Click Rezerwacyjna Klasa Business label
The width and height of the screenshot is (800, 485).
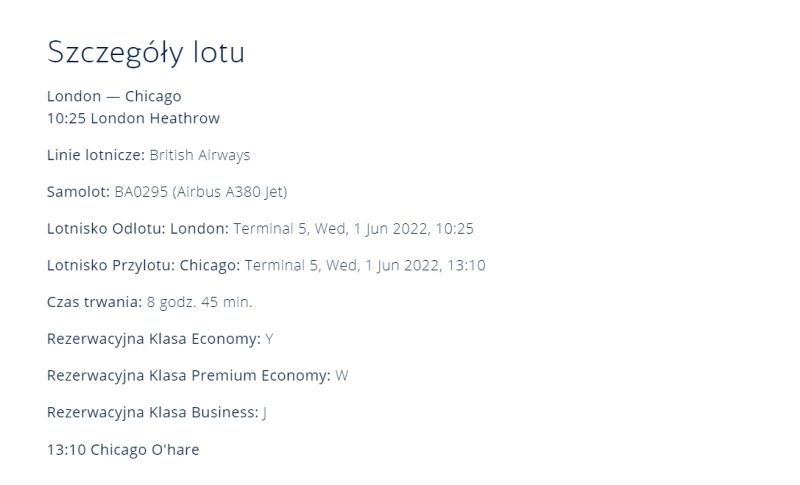(153, 413)
